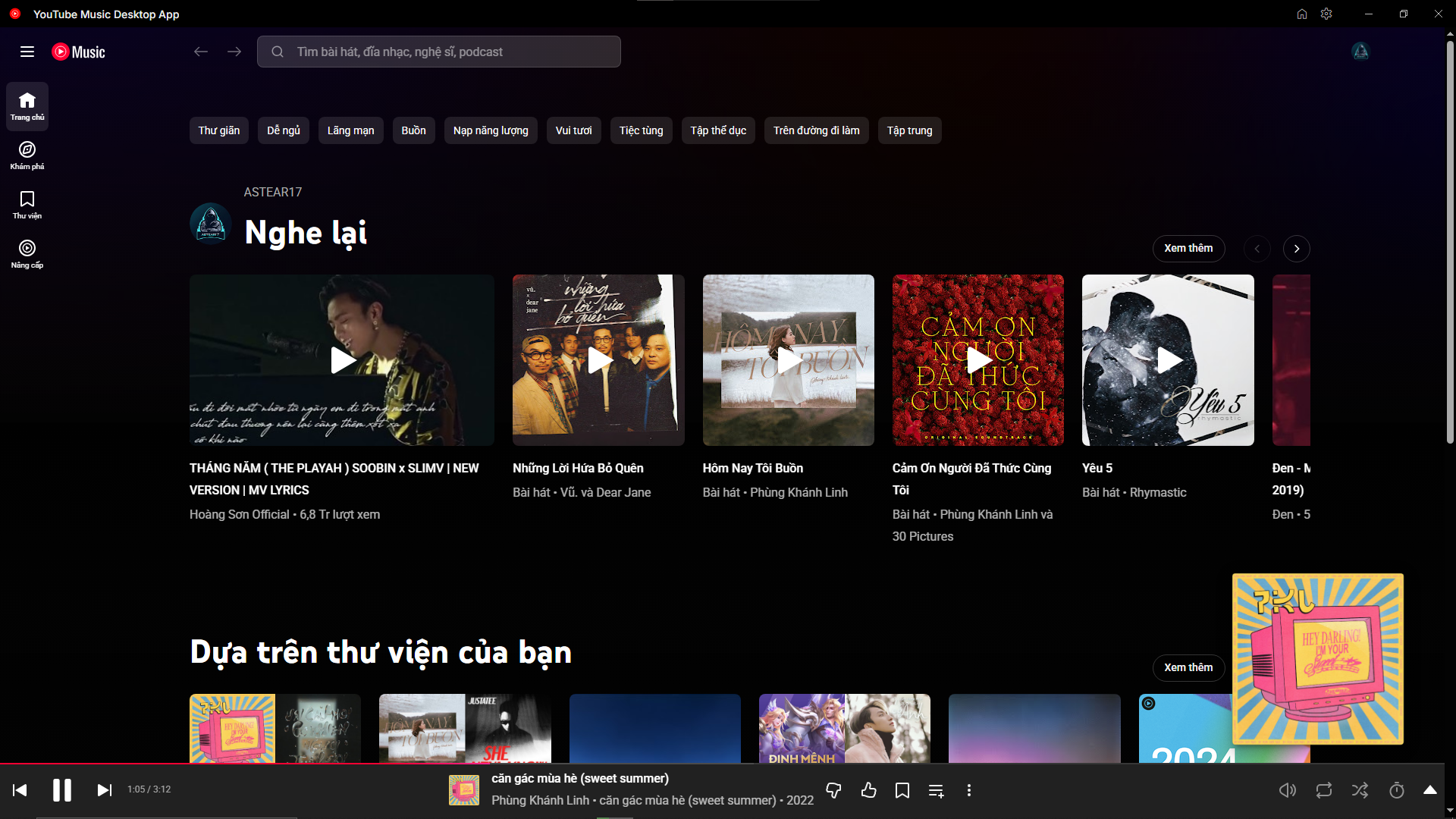Toggle repeat mode
This screenshot has width=1456, height=819.
point(1324,790)
